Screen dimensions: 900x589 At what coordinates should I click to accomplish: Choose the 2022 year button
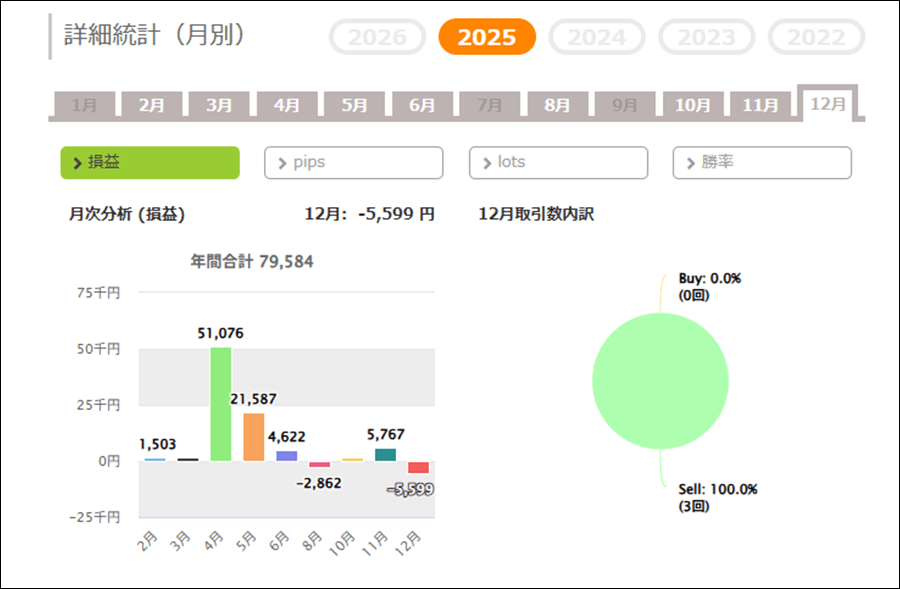pos(816,38)
